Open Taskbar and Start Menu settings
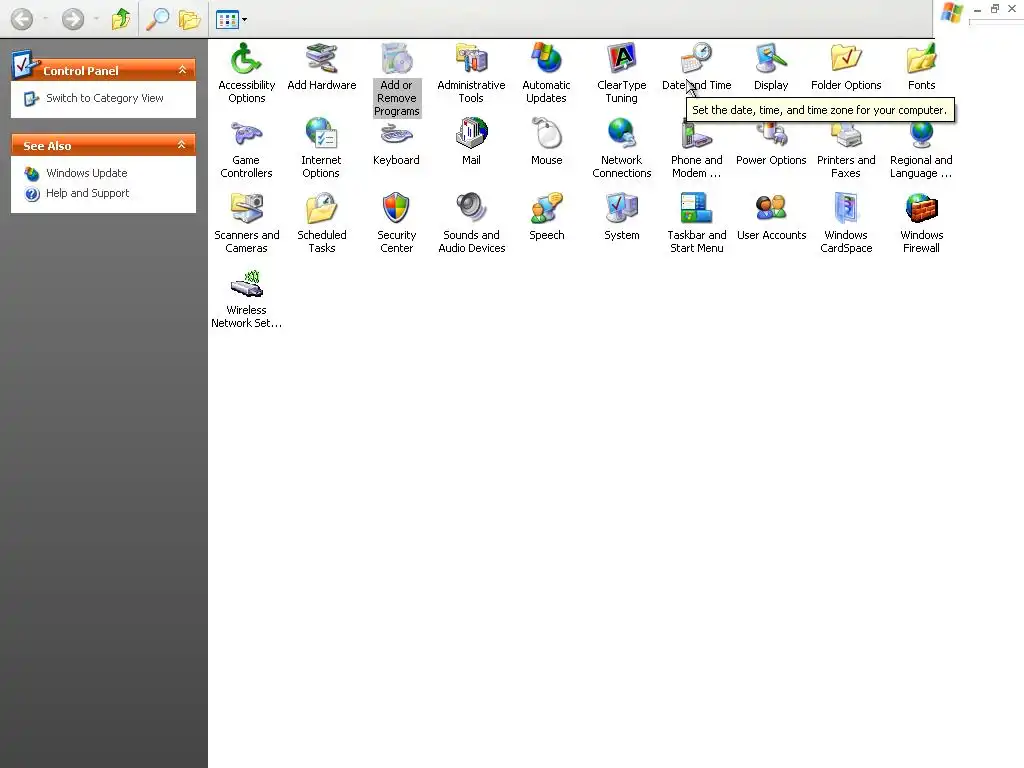This screenshot has width=1024, height=768. [696, 223]
